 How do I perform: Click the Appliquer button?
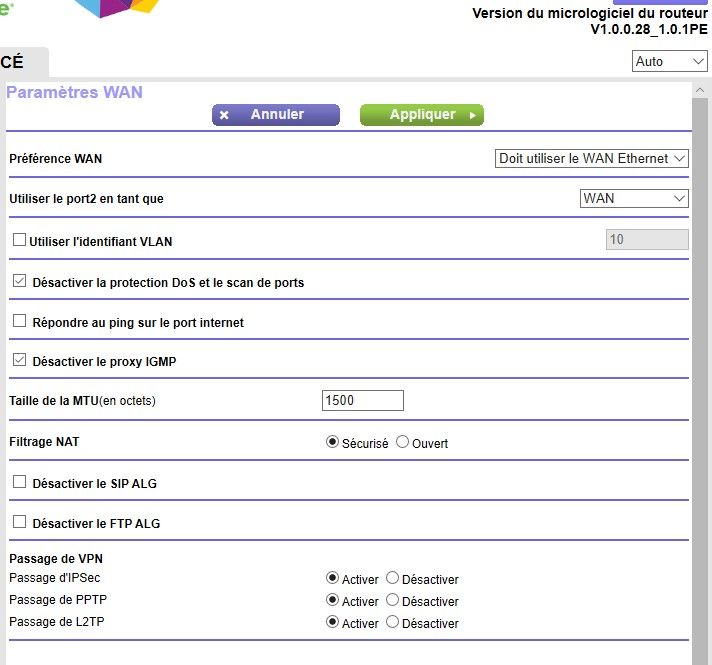click(x=421, y=115)
